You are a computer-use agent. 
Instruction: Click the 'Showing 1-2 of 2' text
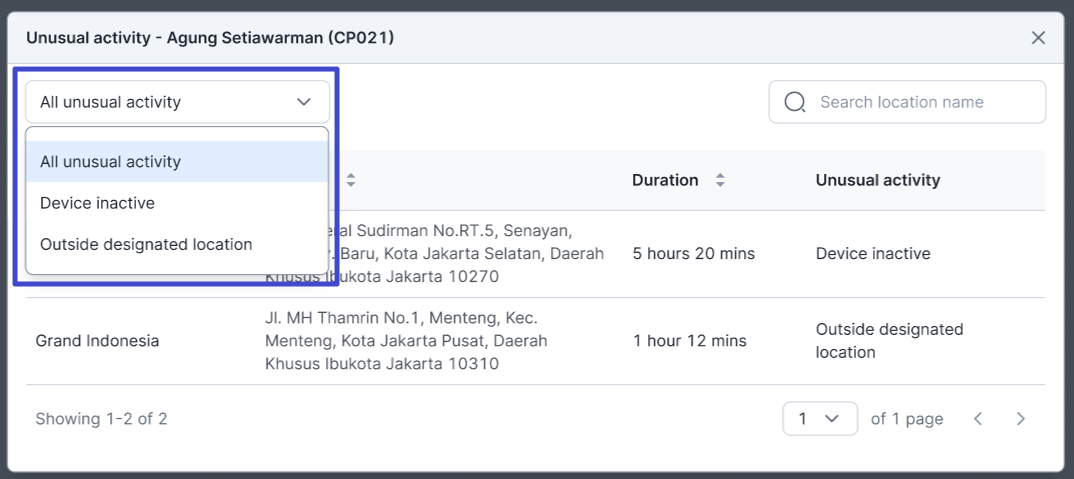pyautogui.click(x=101, y=419)
